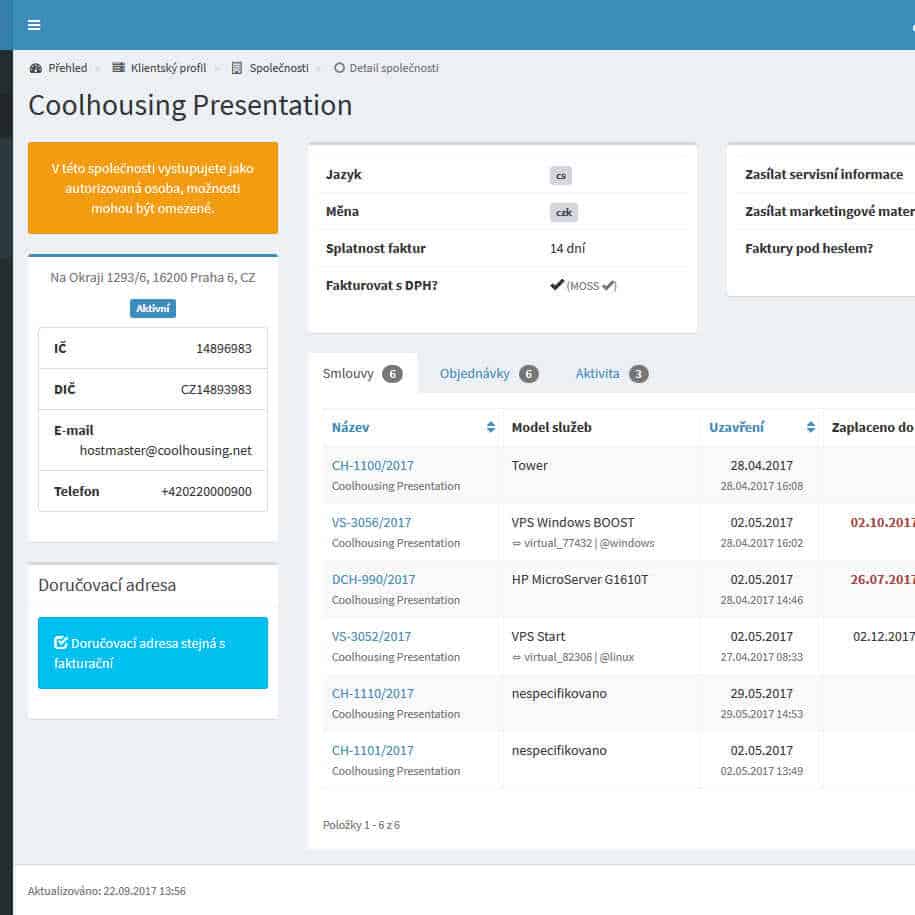
Task: Click the Položky 1 - 6 z 6 text
Action: pyautogui.click(x=361, y=825)
